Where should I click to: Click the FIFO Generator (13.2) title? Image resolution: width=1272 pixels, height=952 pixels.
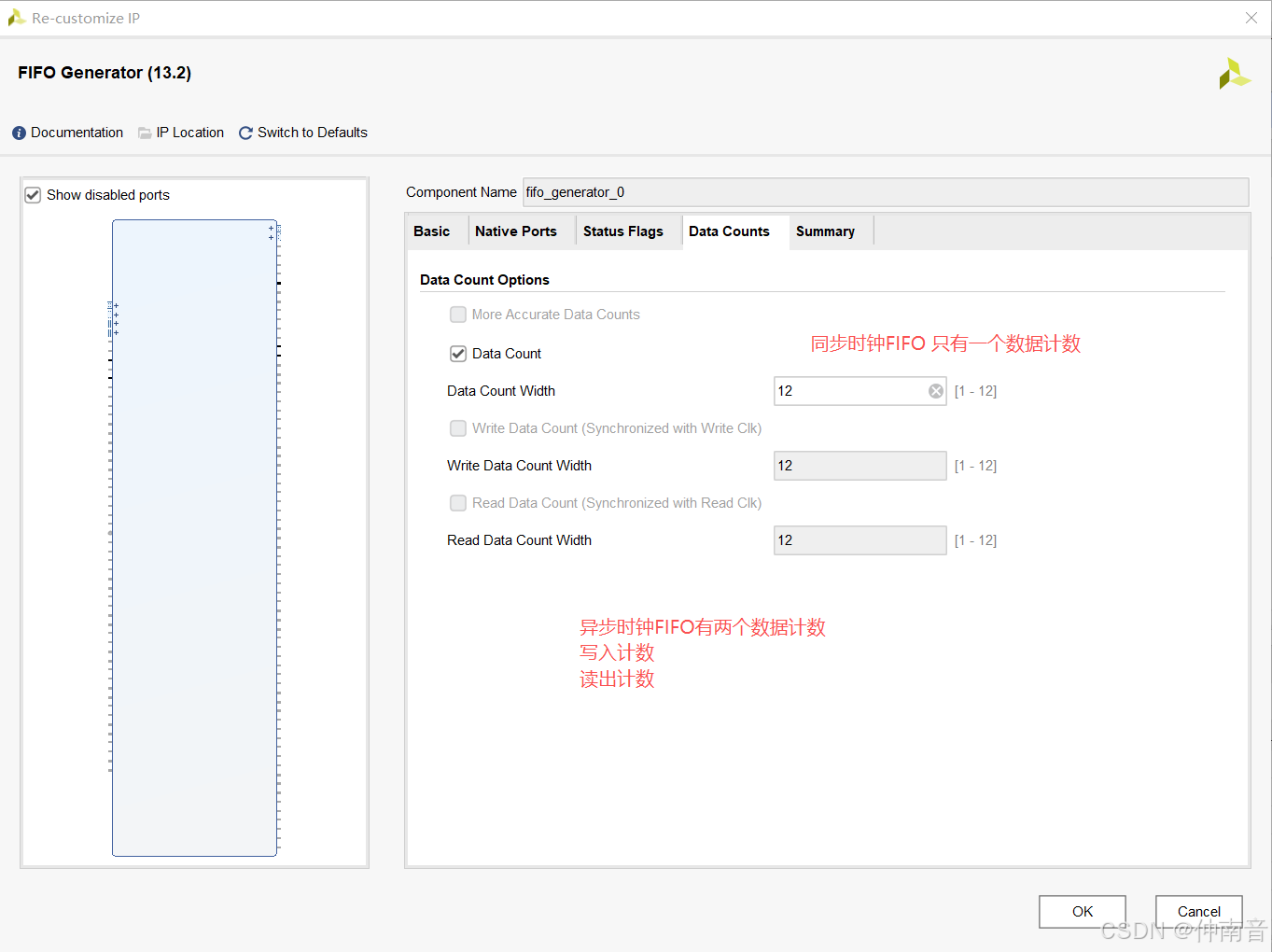(105, 73)
